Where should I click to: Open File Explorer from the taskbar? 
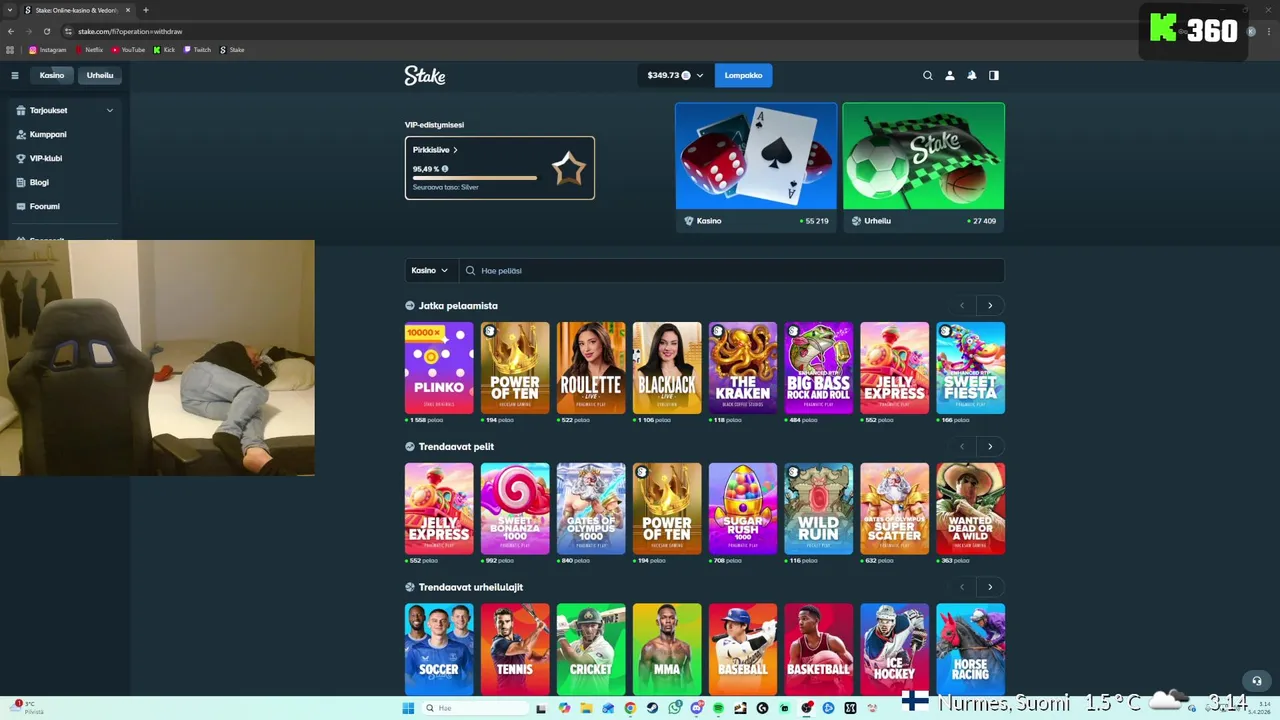click(x=586, y=708)
